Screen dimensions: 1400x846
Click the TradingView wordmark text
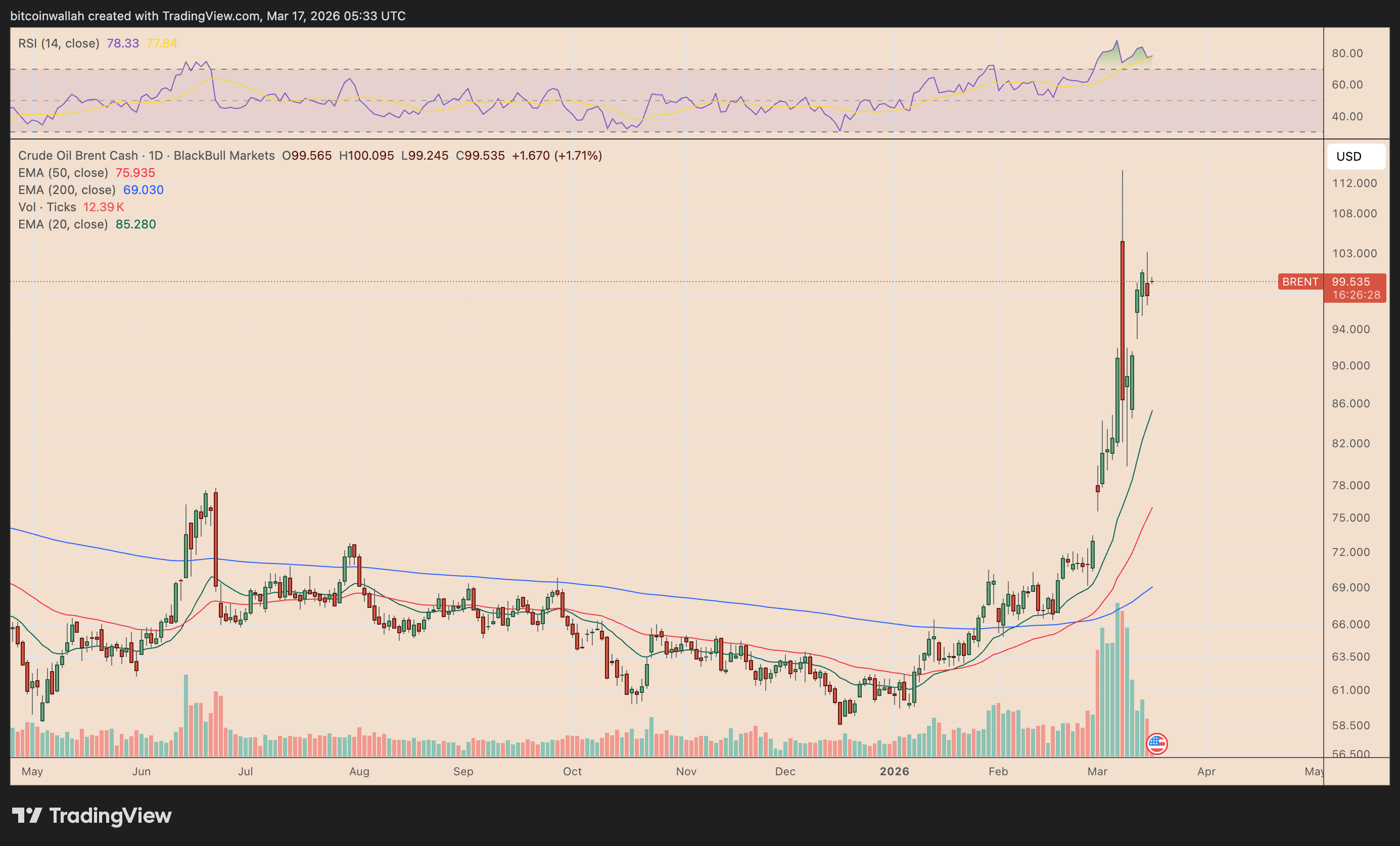111,815
